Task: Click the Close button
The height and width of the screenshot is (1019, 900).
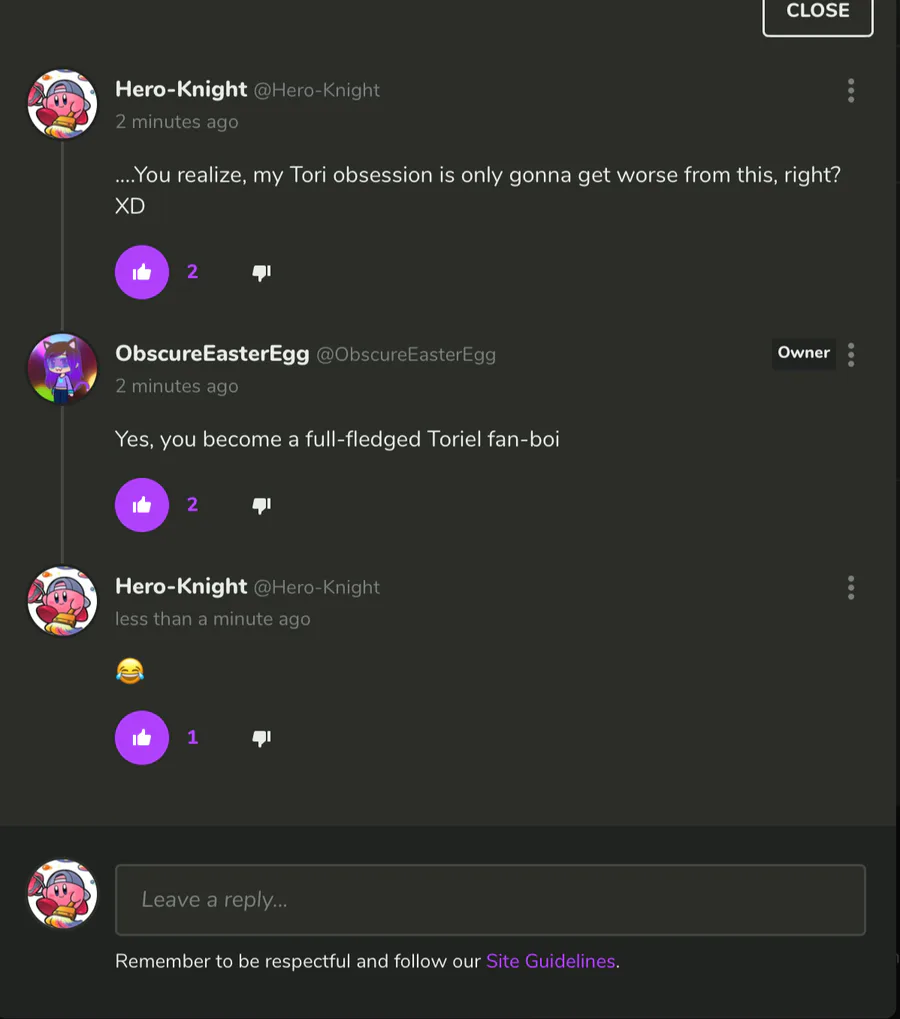Action: click(x=817, y=12)
